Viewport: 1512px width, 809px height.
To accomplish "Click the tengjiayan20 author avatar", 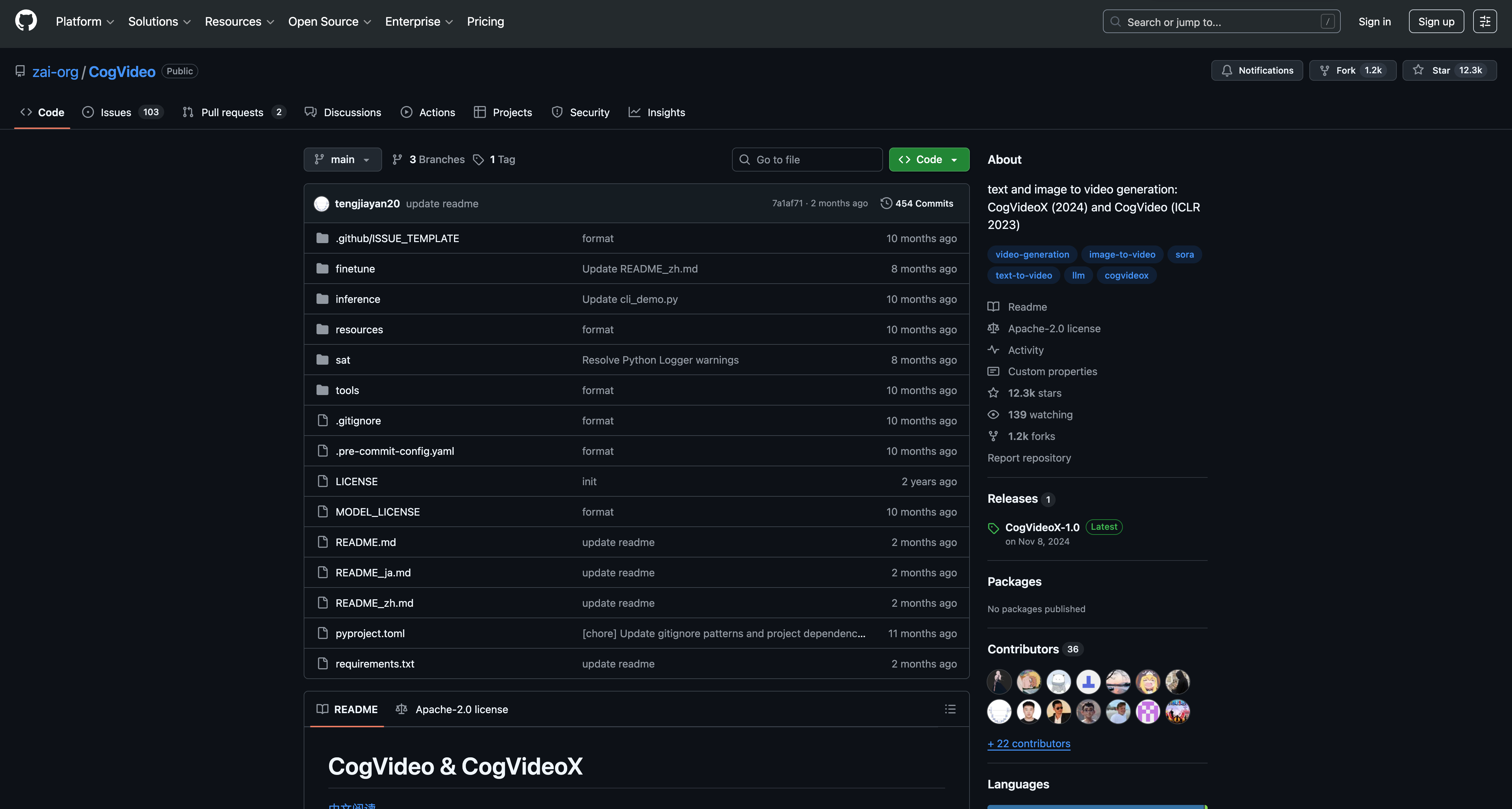I will pyautogui.click(x=321, y=204).
